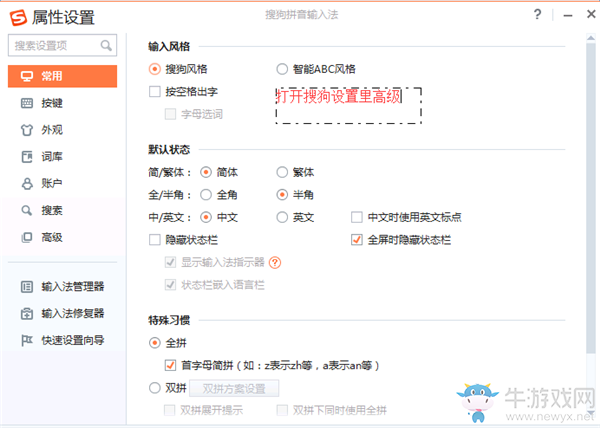Click 字母选词 checkbox

(x=170, y=114)
